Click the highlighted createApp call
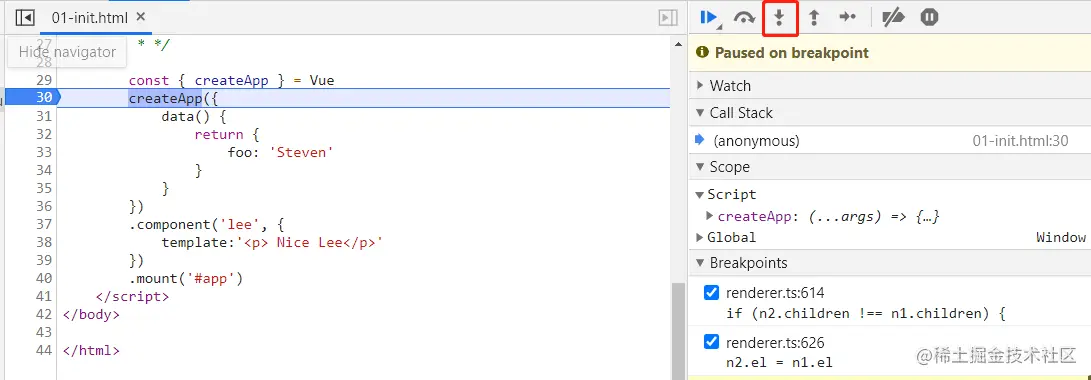 [x=165, y=98]
